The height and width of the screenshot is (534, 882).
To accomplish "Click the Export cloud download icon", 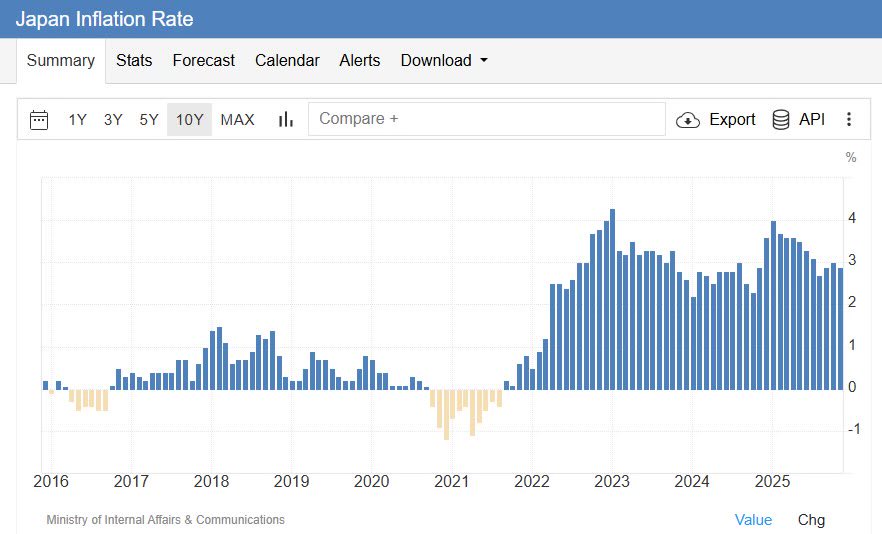I will 688,120.
